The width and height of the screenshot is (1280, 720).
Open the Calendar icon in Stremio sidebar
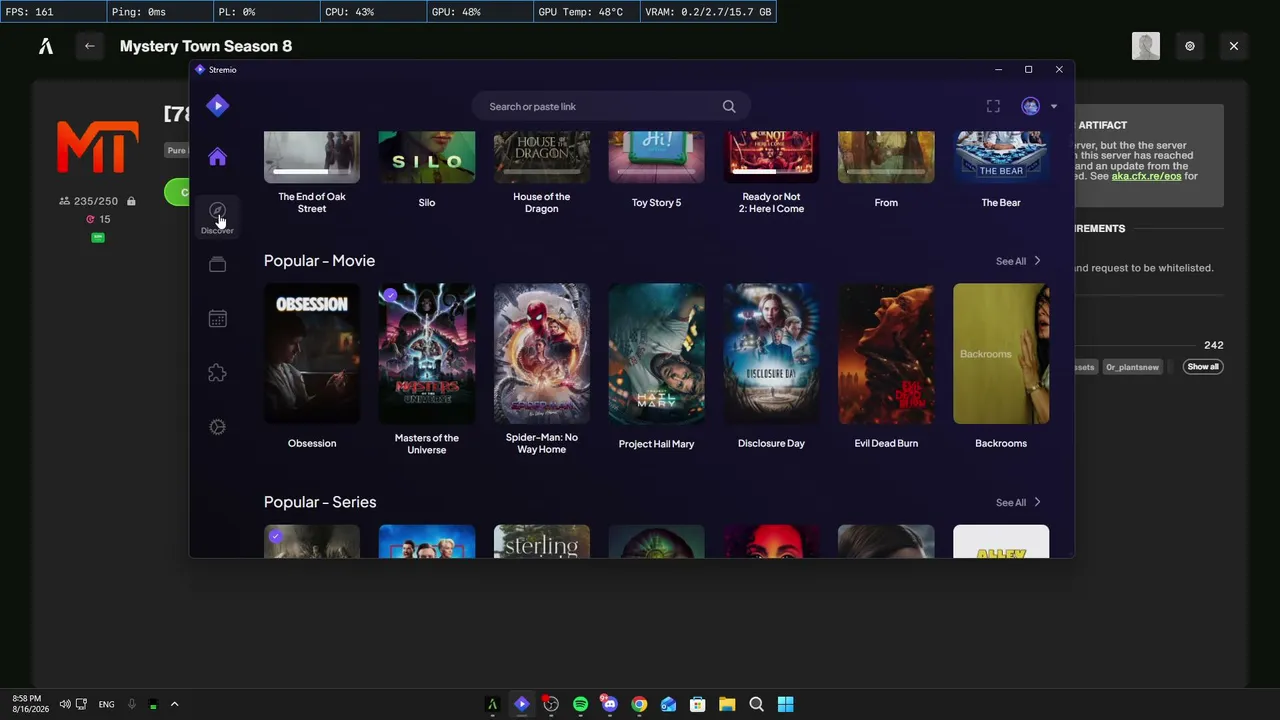coord(217,319)
